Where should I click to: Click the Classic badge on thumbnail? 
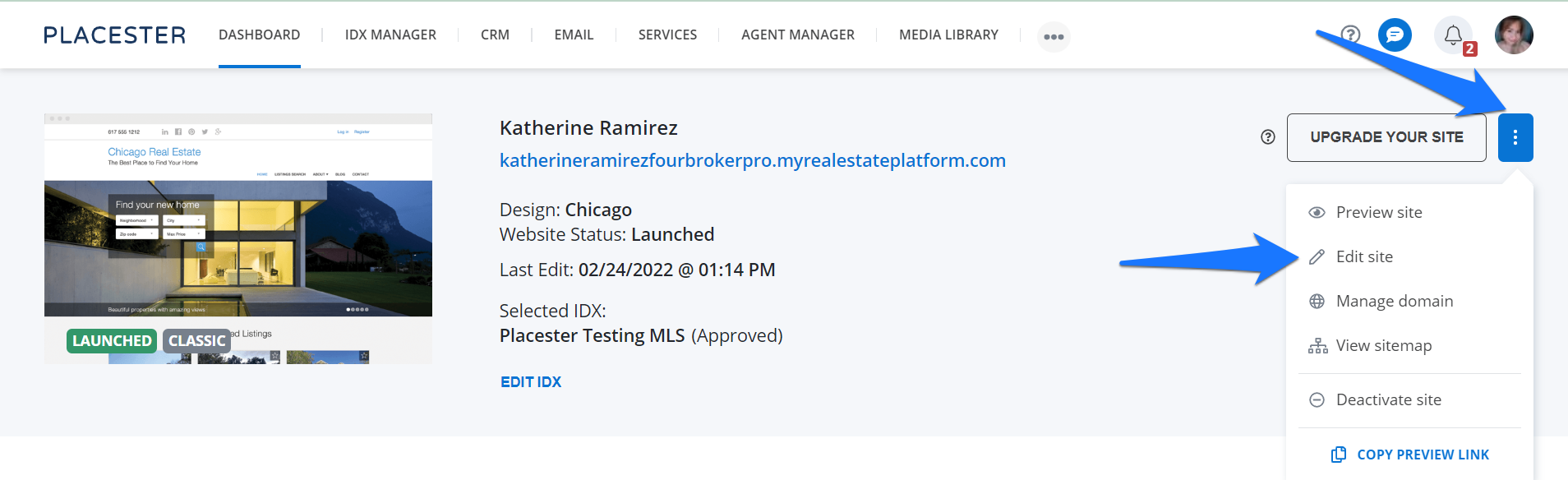point(196,340)
